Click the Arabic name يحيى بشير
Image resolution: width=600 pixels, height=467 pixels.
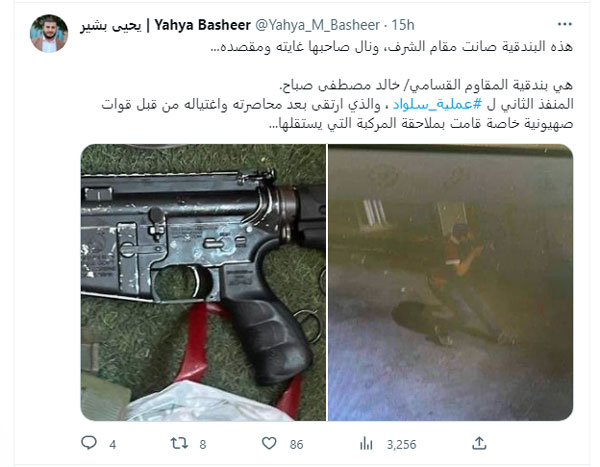point(111,26)
